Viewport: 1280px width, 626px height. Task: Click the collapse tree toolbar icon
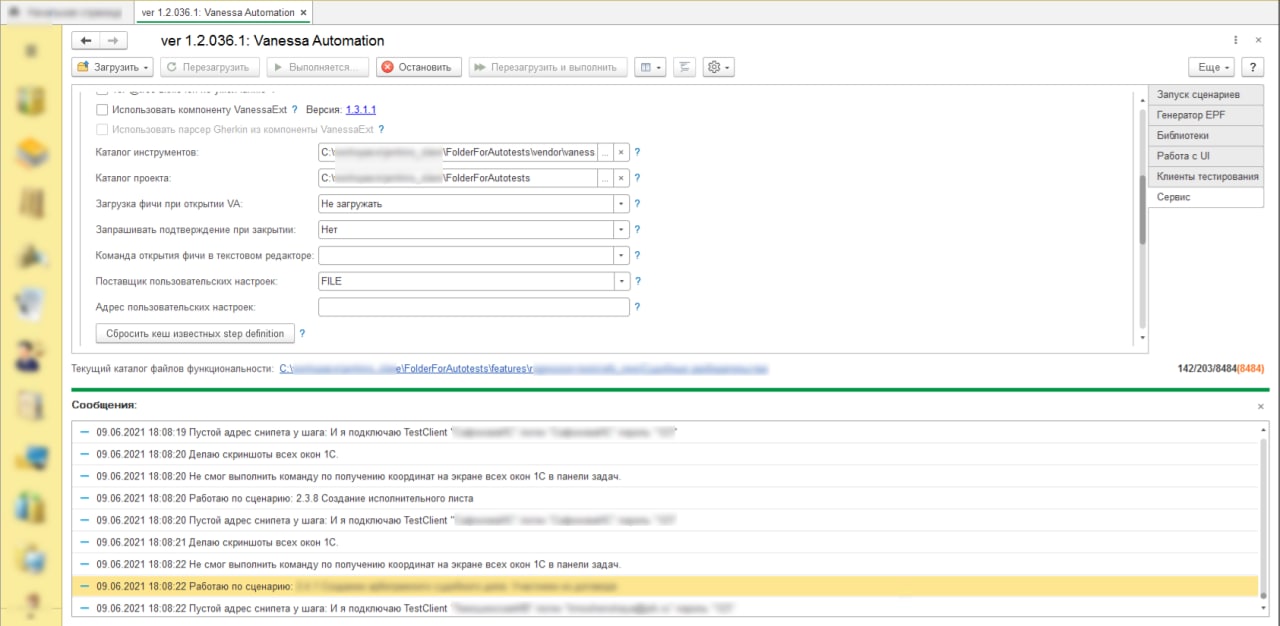pos(685,67)
